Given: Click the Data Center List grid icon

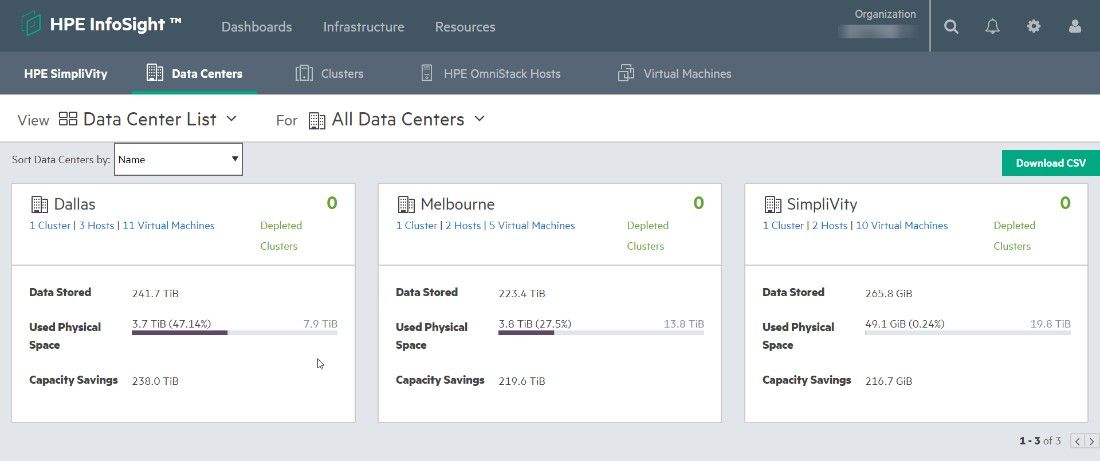Looking at the screenshot, I should (68, 119).
